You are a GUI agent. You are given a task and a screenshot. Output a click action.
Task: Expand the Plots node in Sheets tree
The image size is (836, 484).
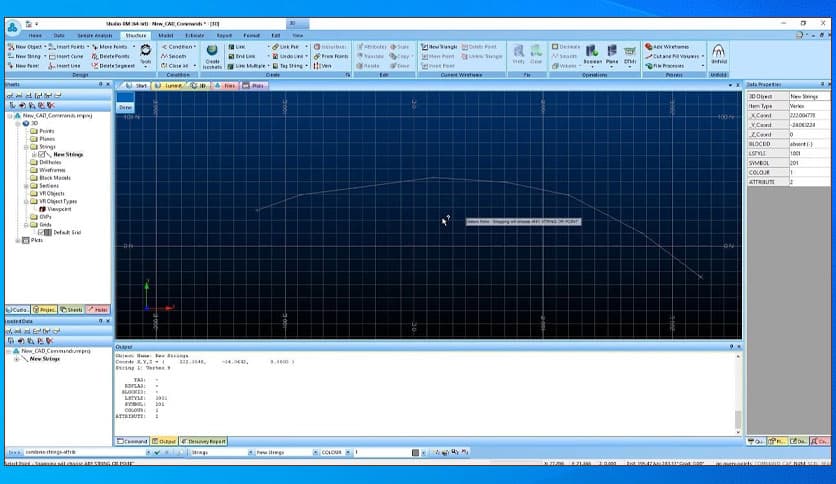(18, 240)
